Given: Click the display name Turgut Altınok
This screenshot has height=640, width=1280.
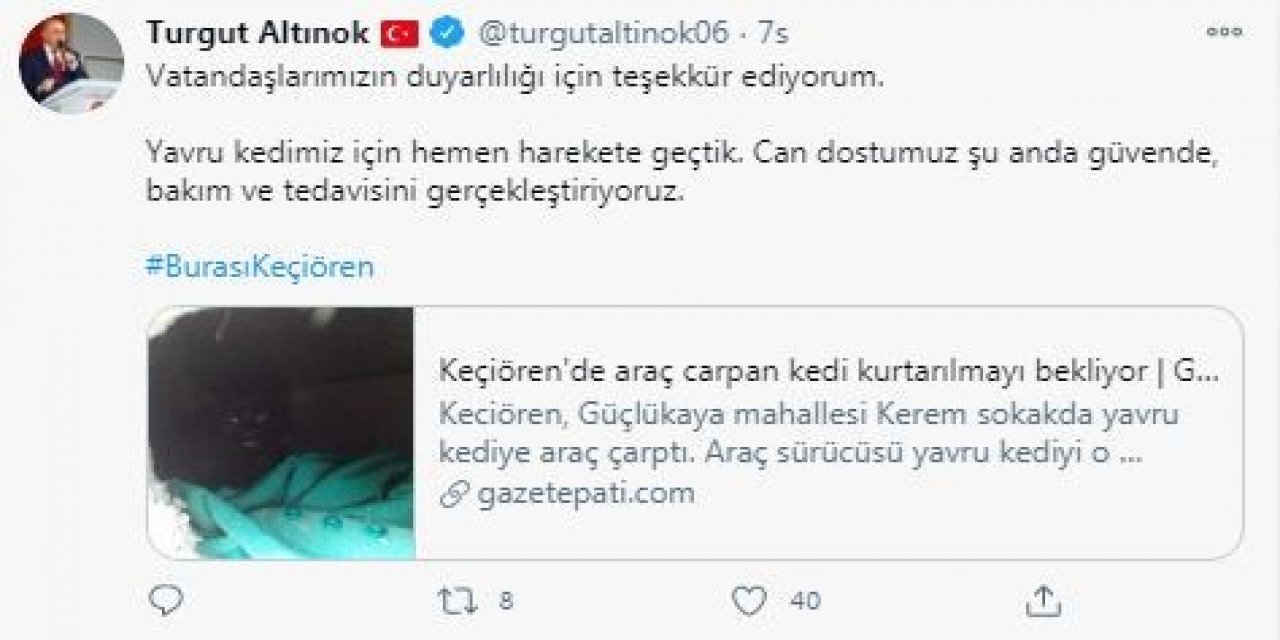Looking at the screenshot, I should point(260,33).
